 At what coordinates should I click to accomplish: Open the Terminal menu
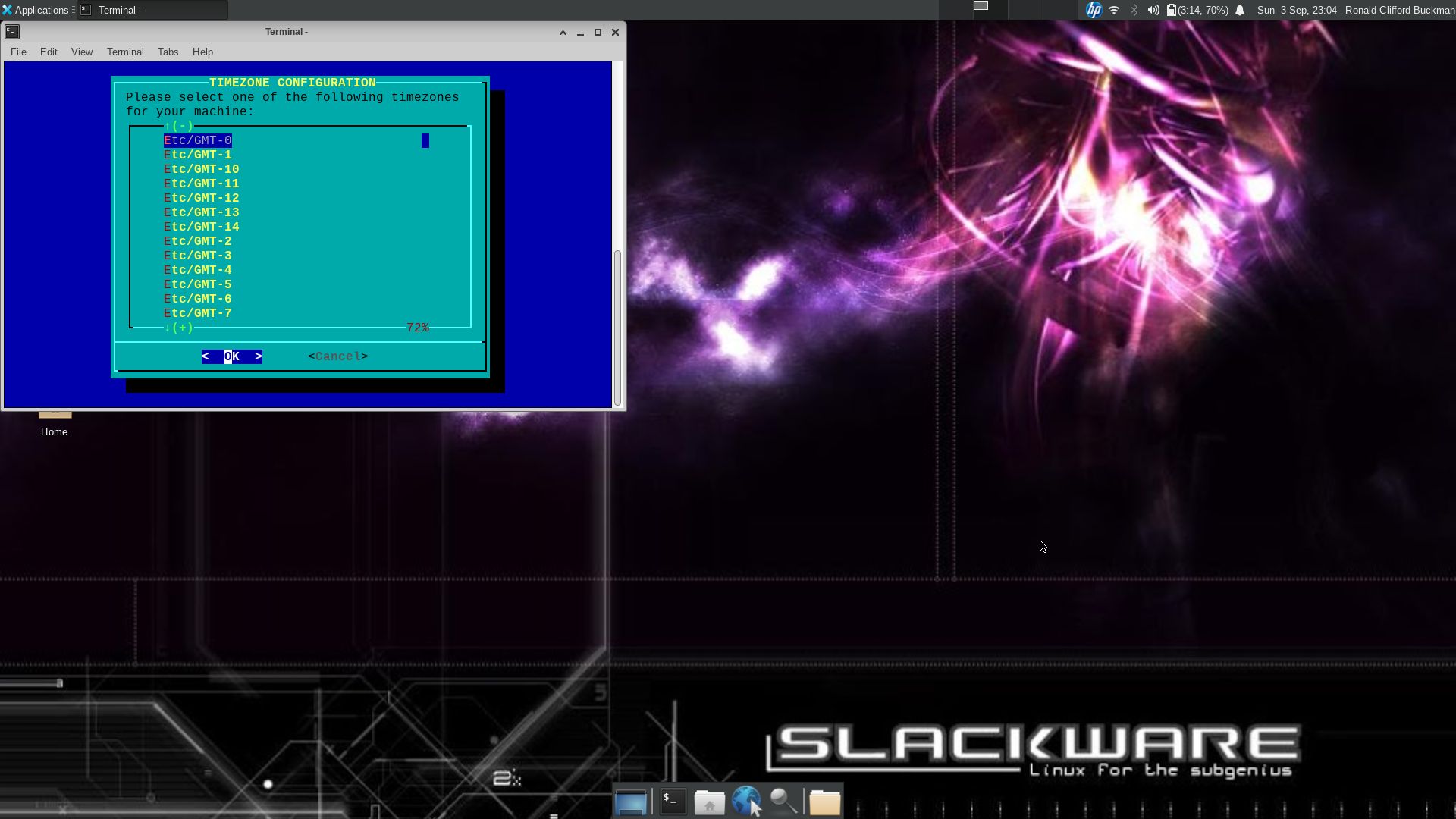(125, 52)
